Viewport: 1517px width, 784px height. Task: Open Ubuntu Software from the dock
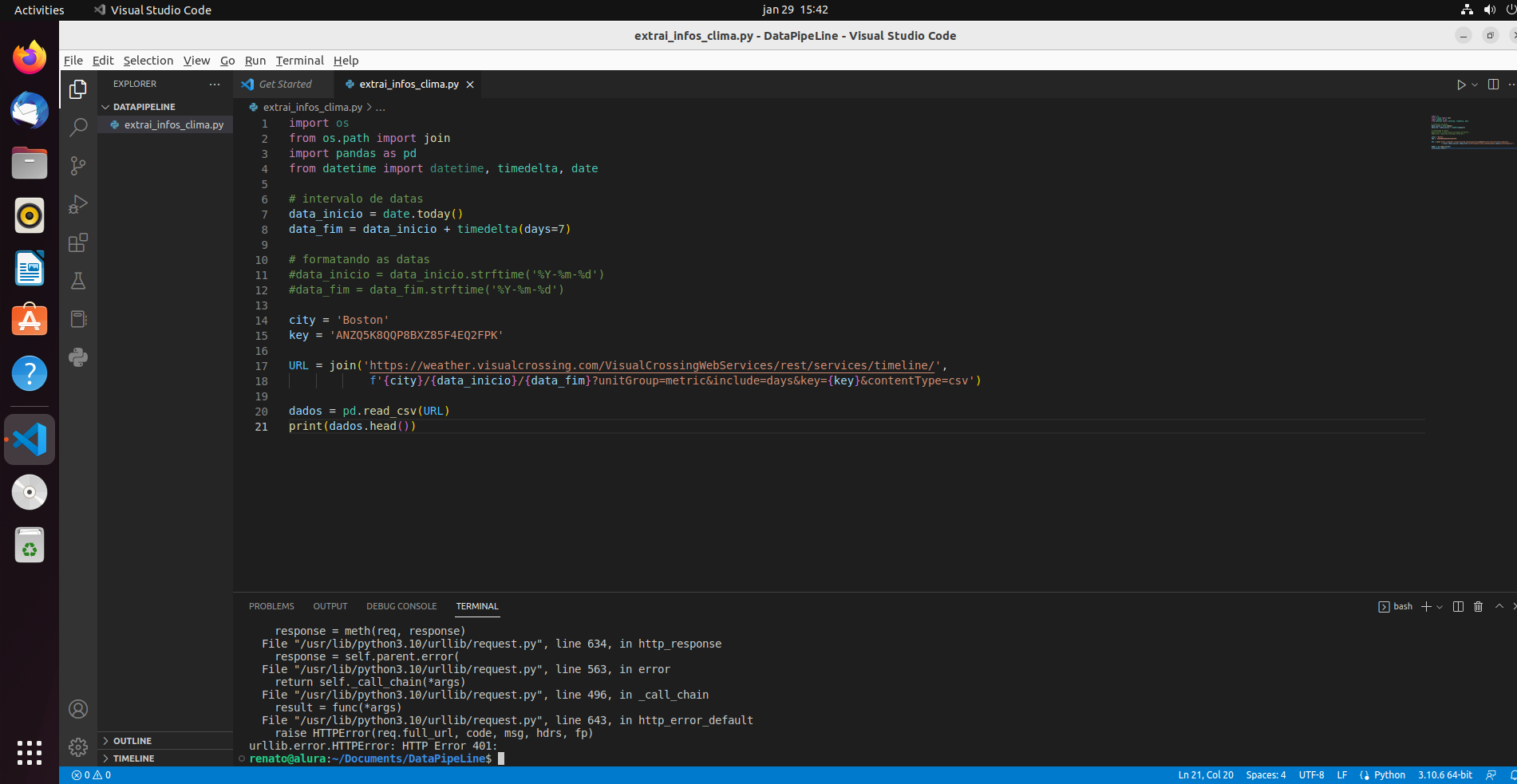point(30,321)
